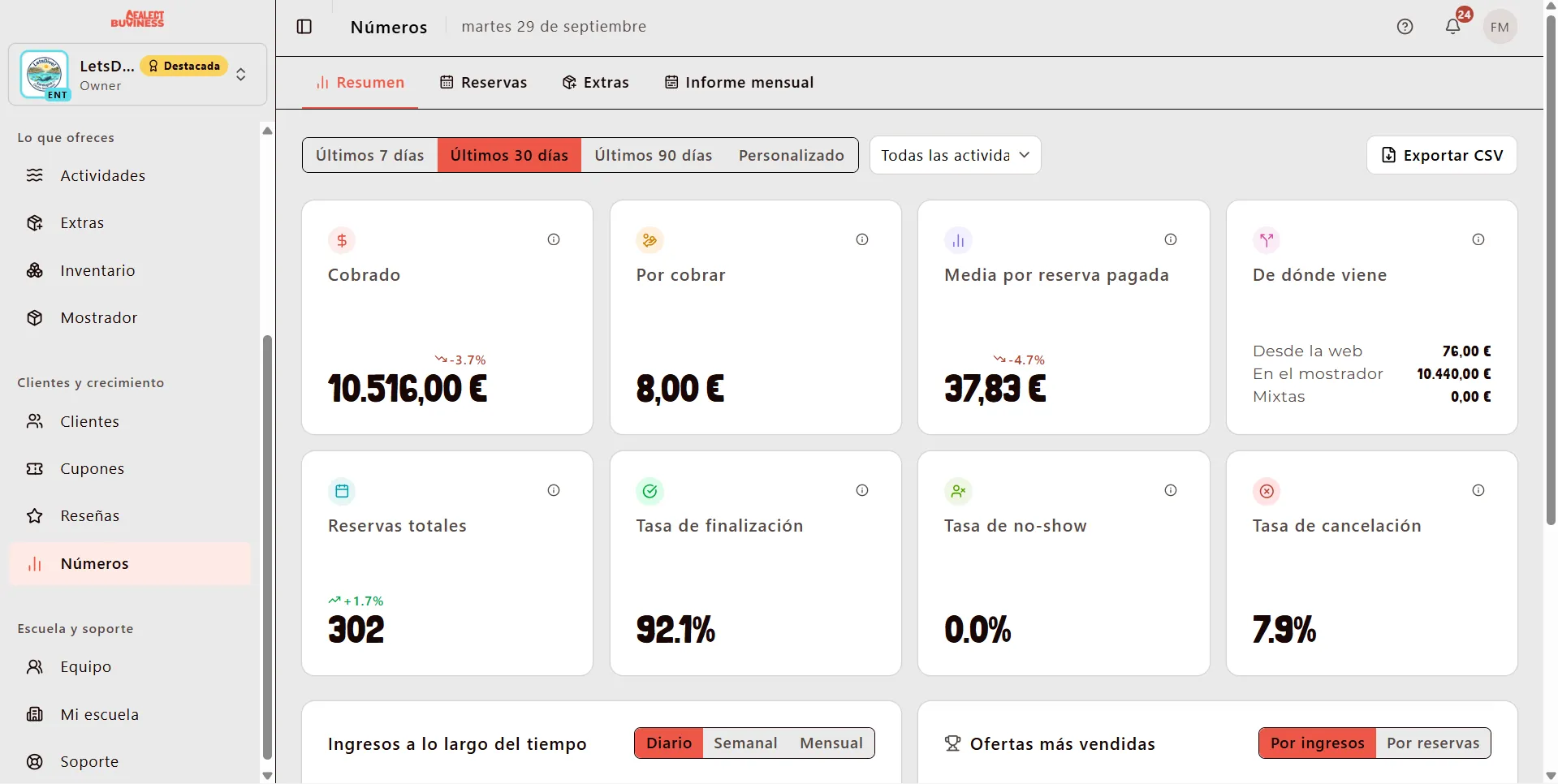Sort top offers Por reservas
The height and width of the screenshot is (784, 1558).
tap(1433, 743)
